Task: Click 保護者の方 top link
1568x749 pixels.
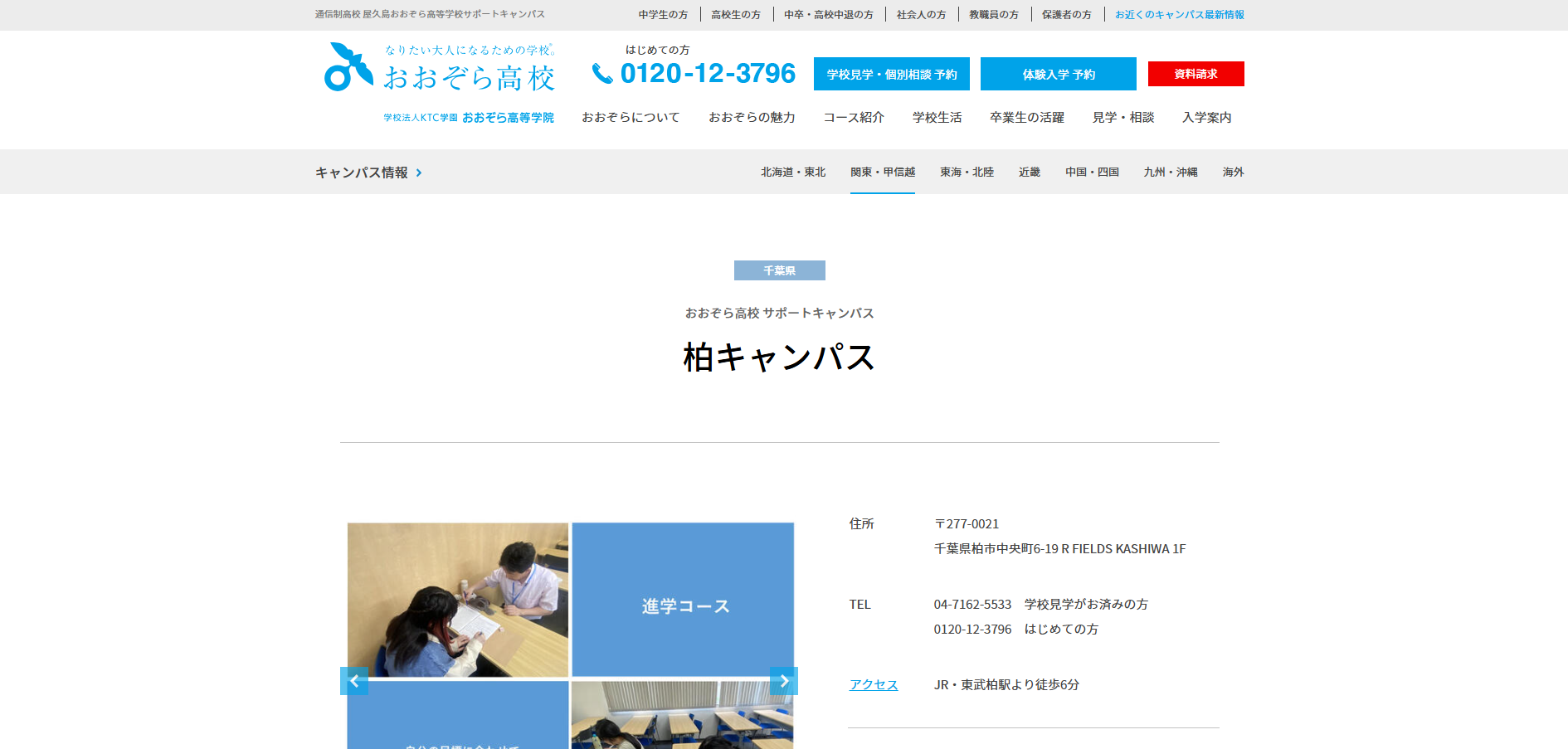Action: [1066, 15]
